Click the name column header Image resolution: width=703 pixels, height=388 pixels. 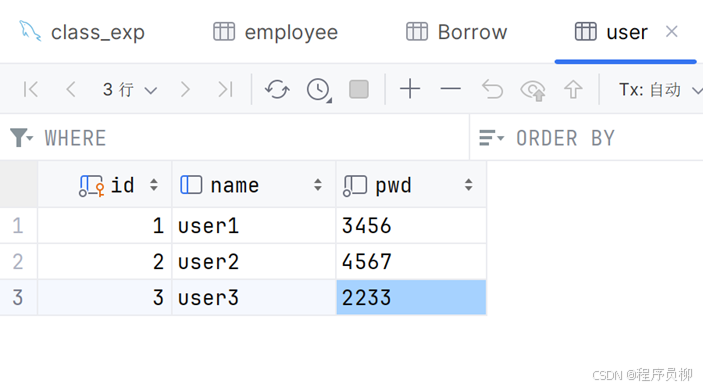[x=254, y=185]
